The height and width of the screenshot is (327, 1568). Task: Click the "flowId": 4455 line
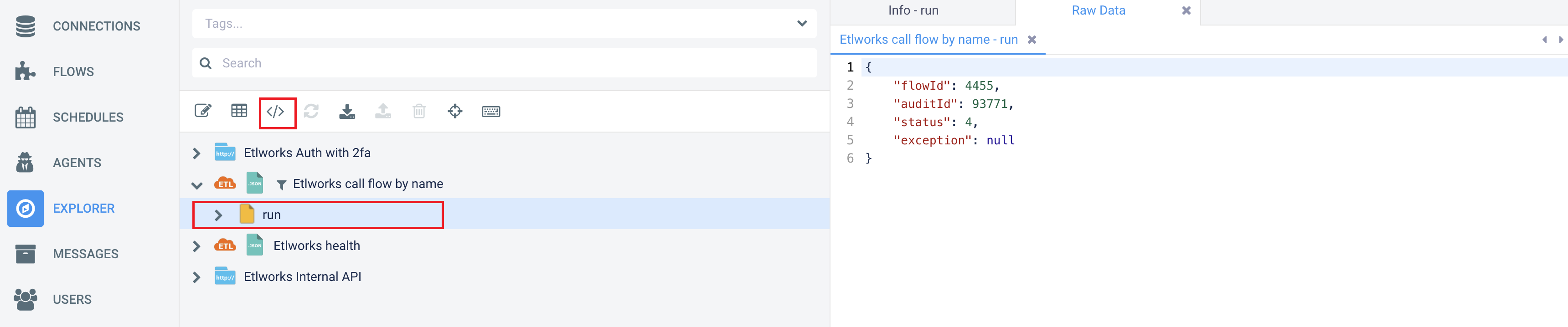coord(946,87)
